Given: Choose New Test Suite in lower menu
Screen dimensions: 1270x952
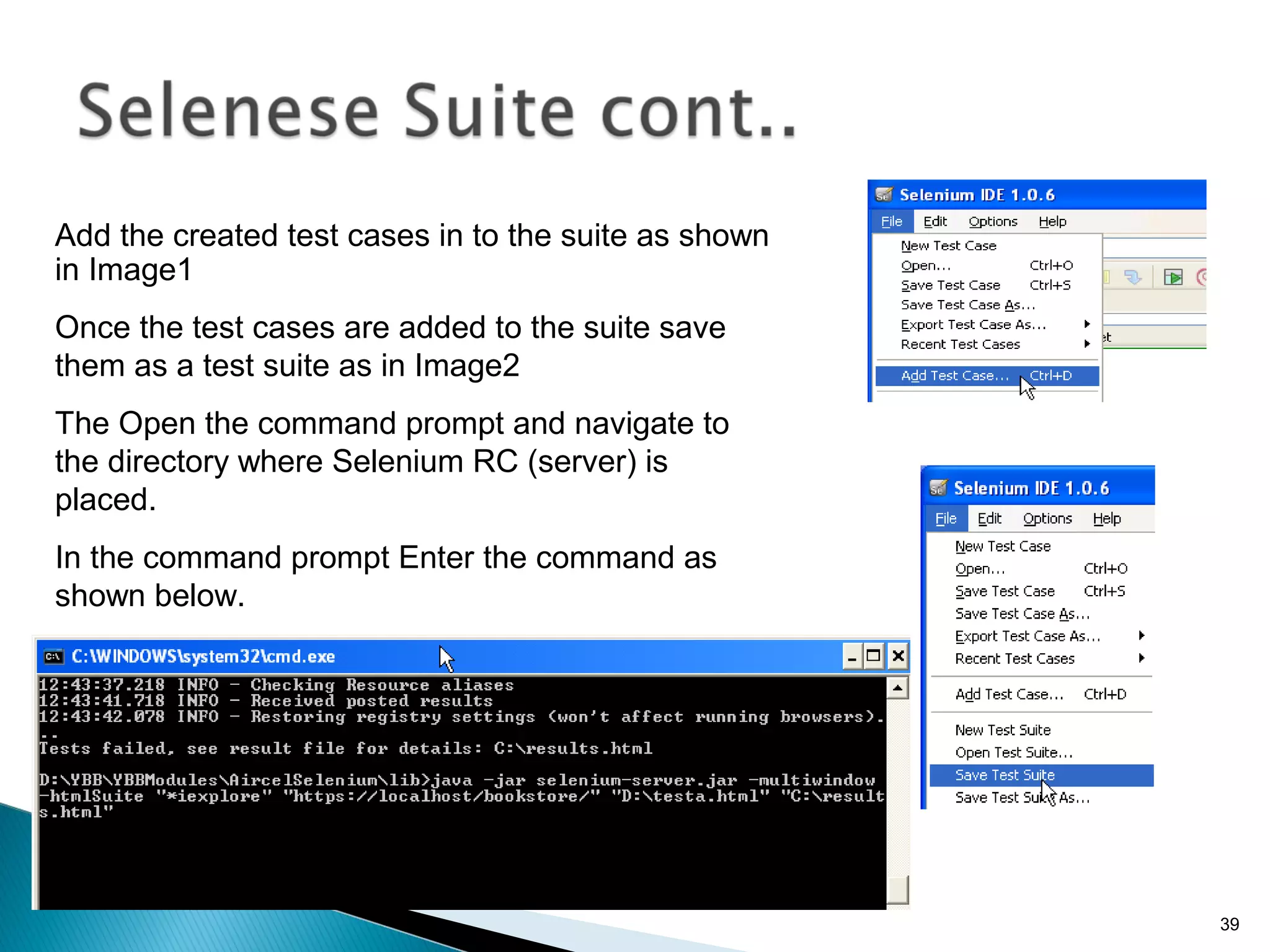Looking at the screenshot, I should click(x=1042, y=730).
